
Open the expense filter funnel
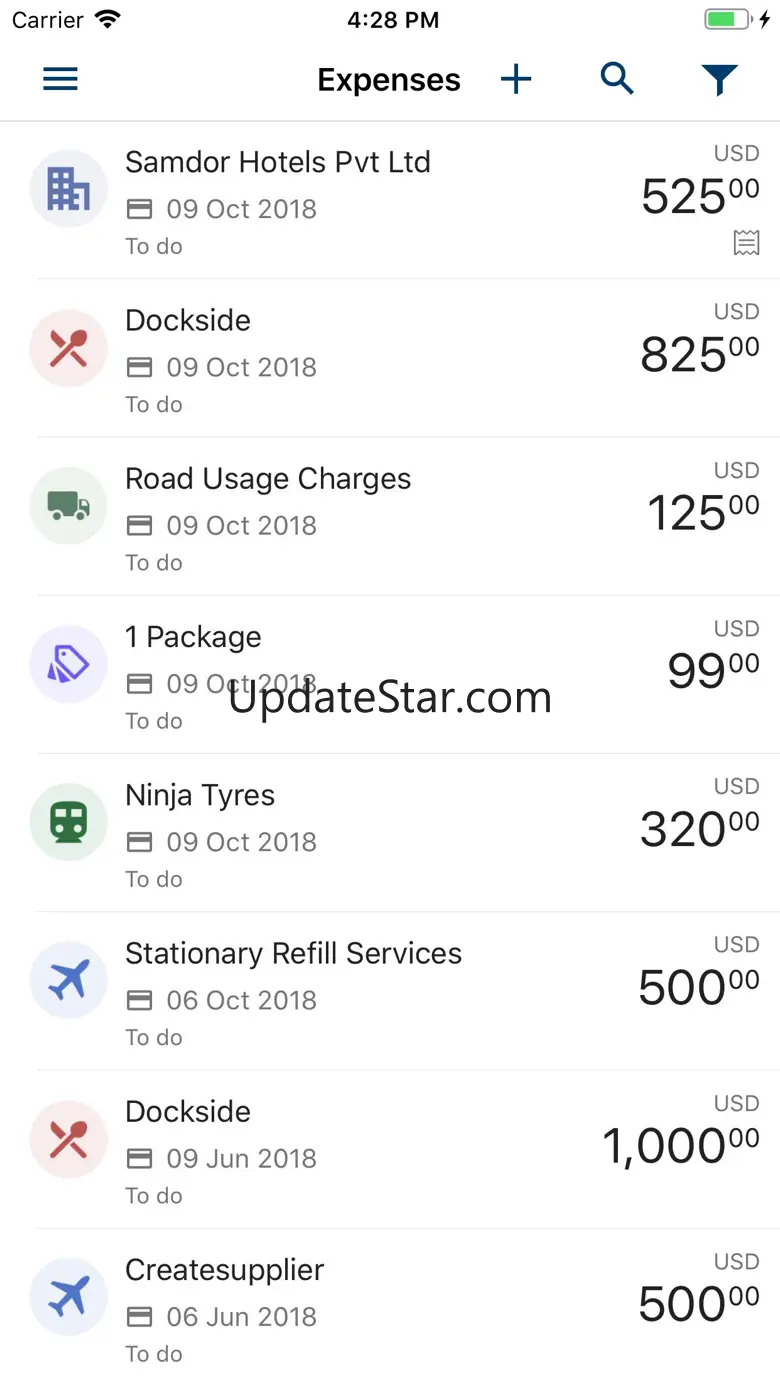(719, 79)
